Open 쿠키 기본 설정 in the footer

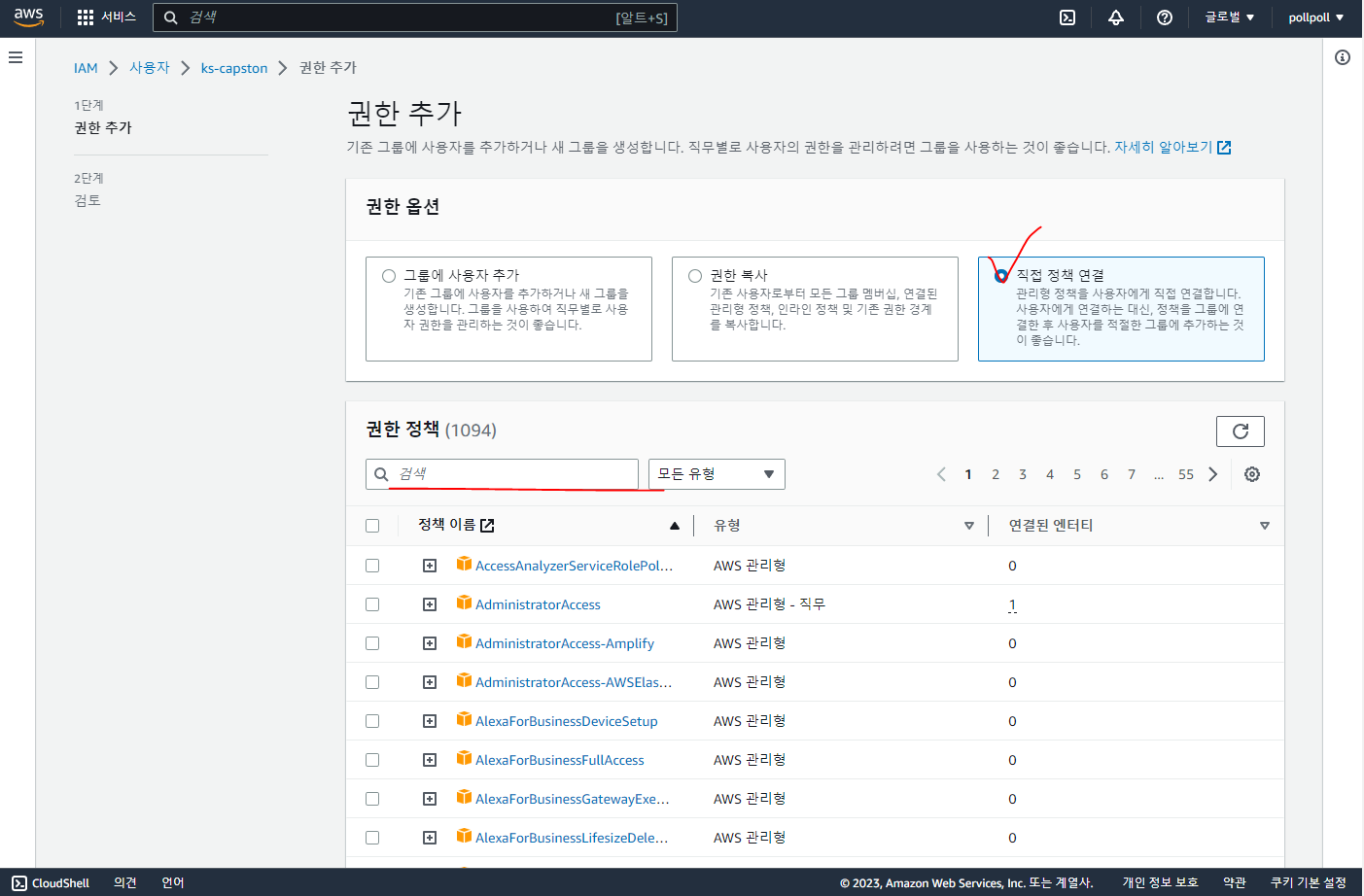[1309, 882]
